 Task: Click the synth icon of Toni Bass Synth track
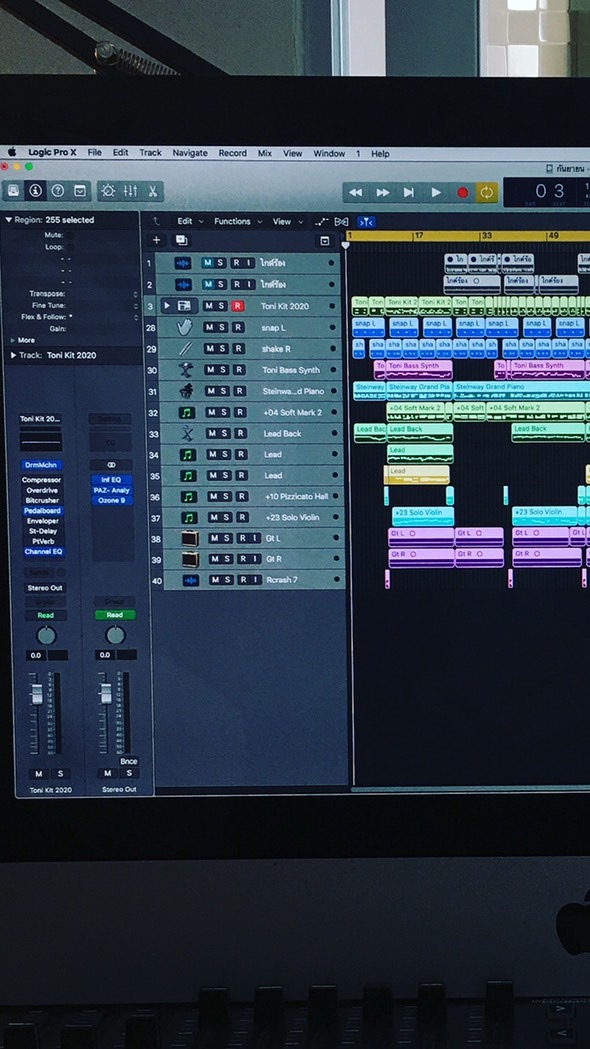tap(186, 369)
